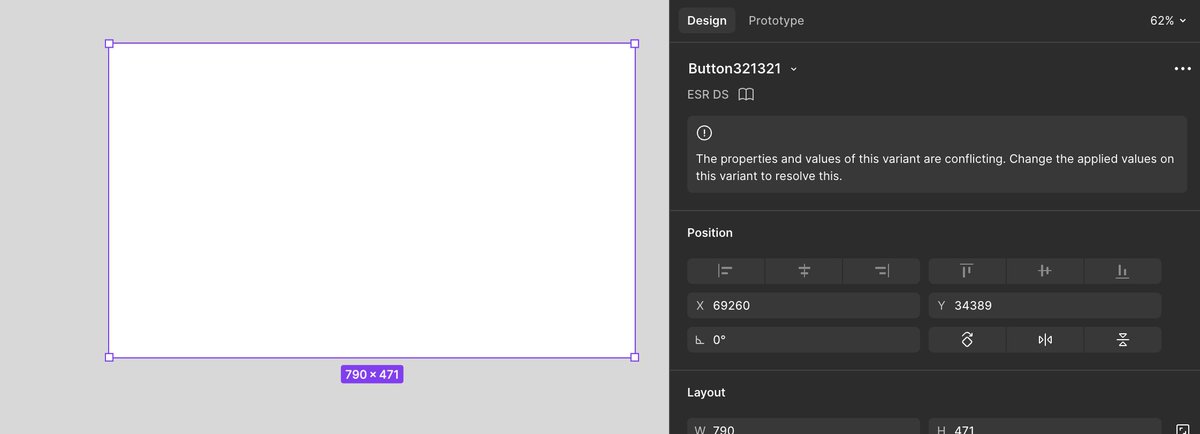Align top icon in Position
1200x434 pixels.
(x=967, y=271)
